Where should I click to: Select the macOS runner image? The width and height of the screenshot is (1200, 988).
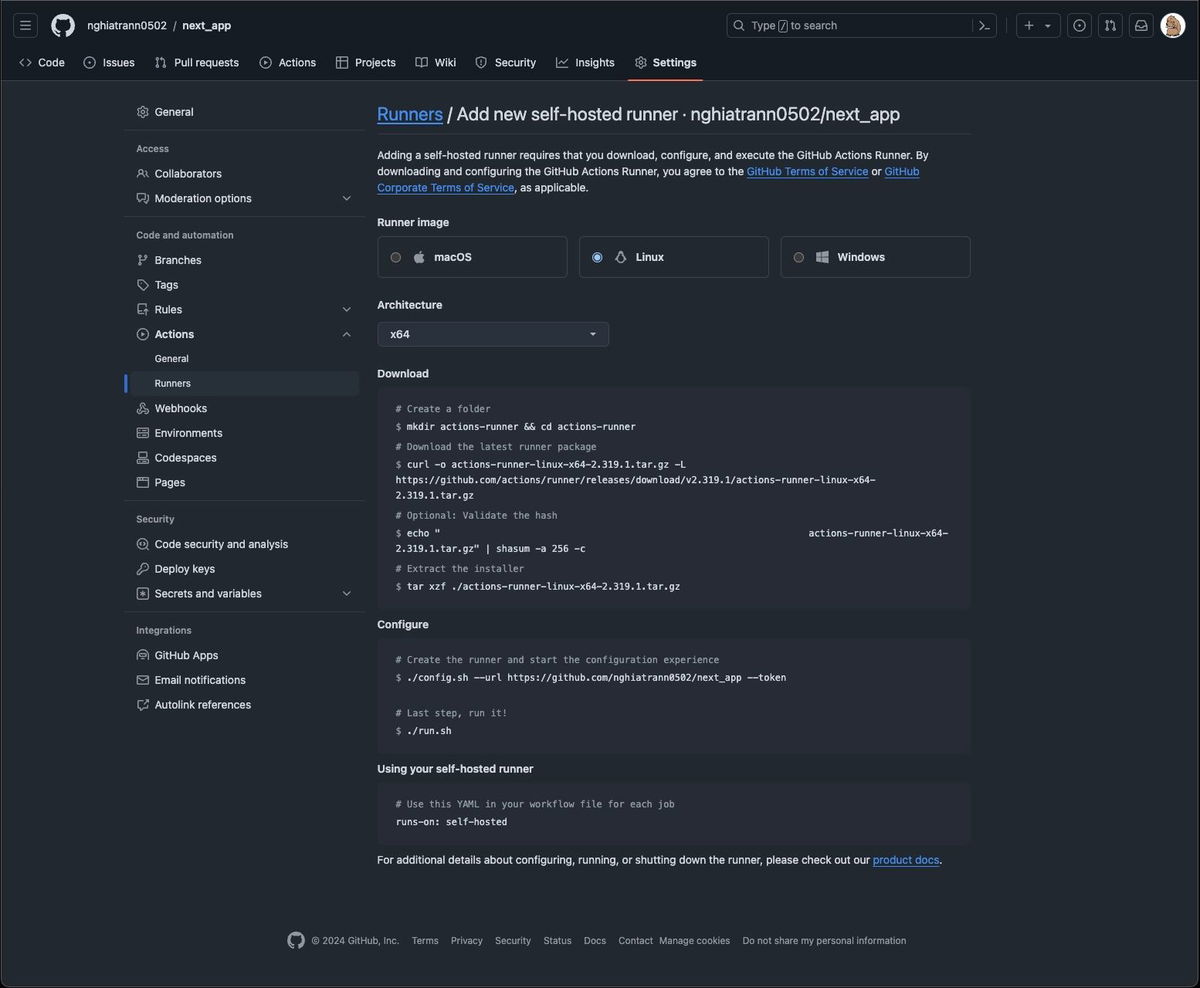396,257
